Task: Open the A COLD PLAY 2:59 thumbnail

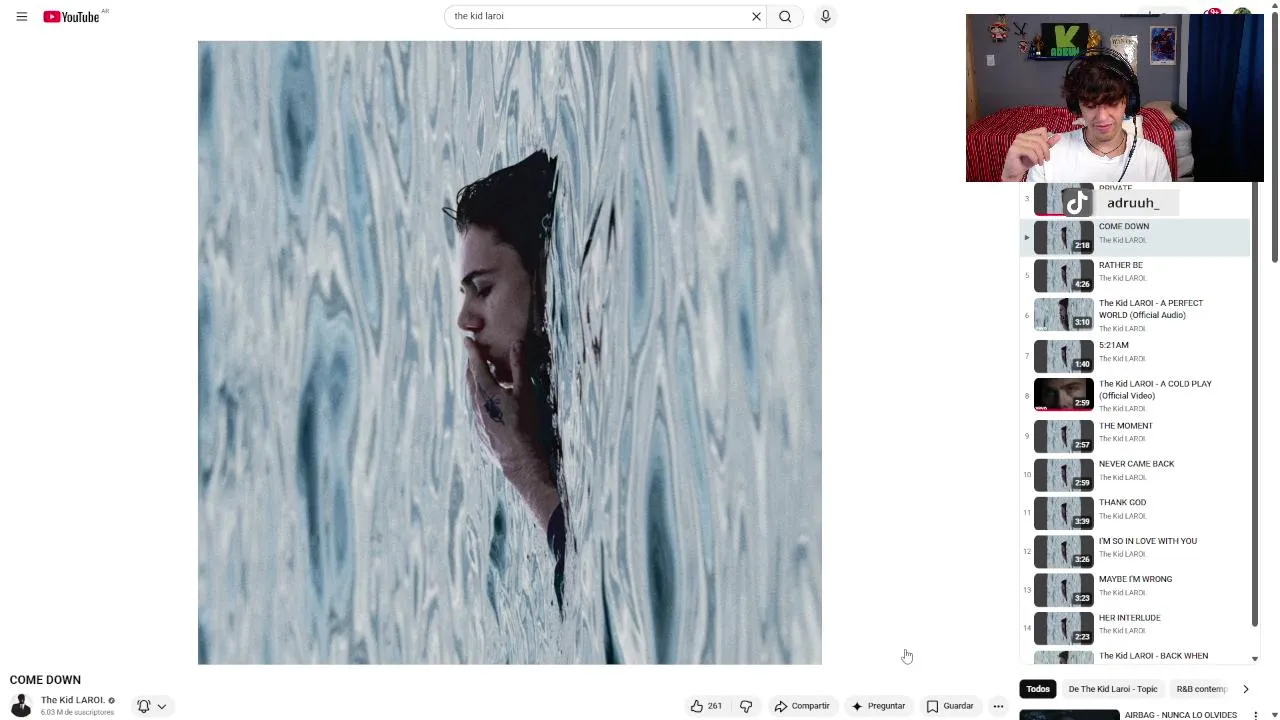Action: tap(1064, 395)
